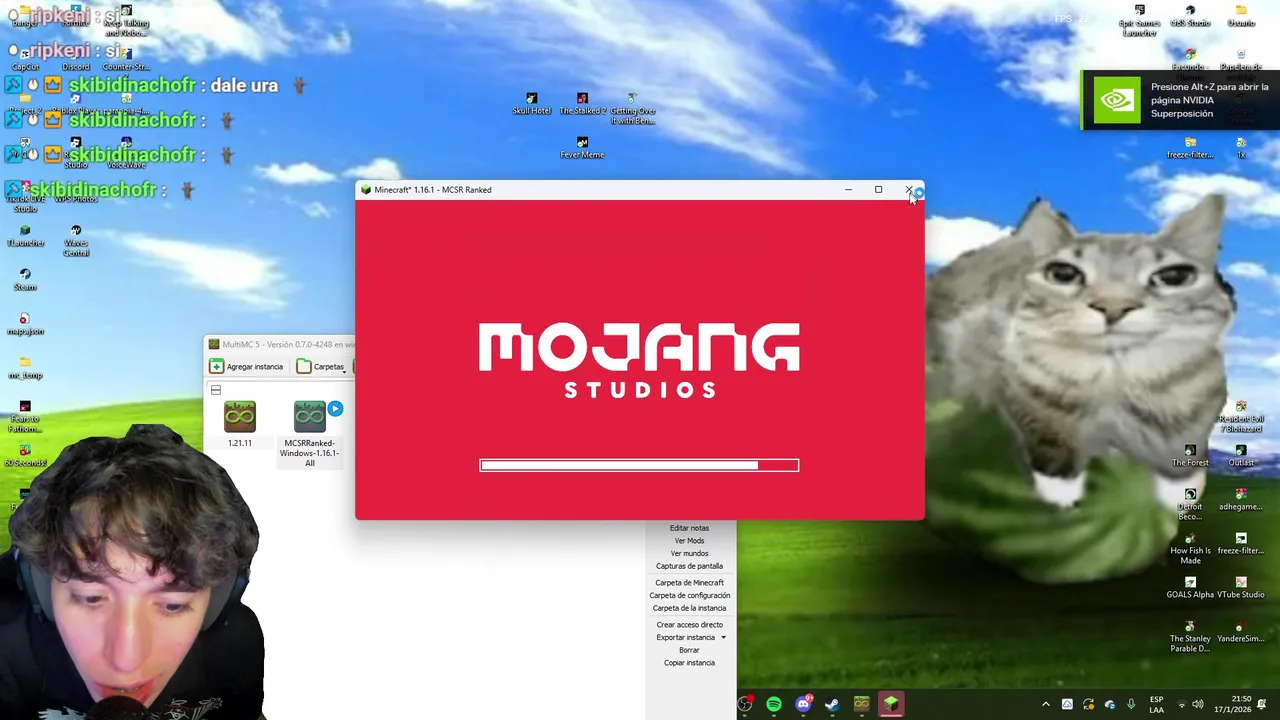Click the Minecraft loading progress bar
The height and width of the screenshot is (720, 1280).
639,465
